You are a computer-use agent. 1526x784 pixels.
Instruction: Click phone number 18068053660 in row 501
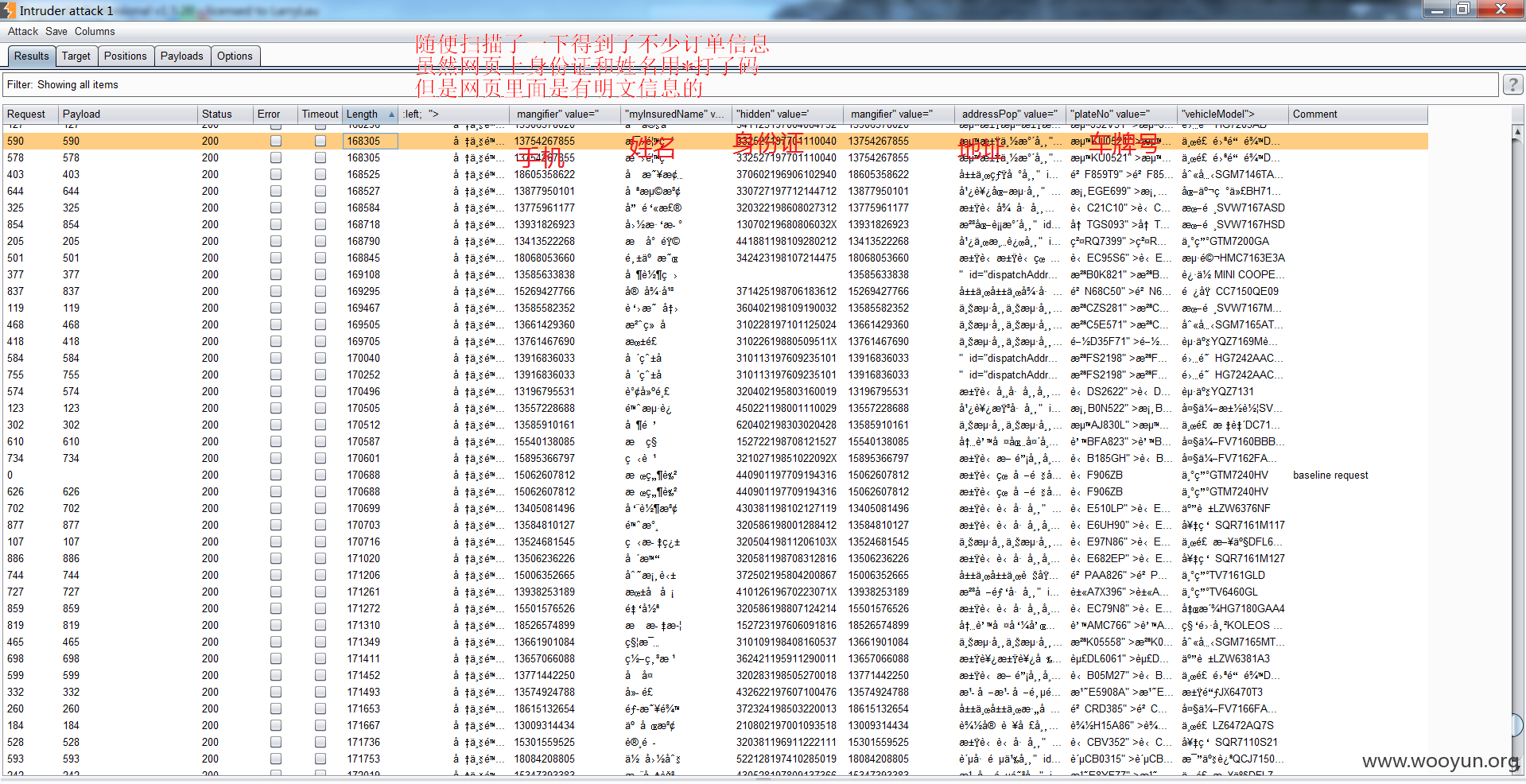[544, 258]
